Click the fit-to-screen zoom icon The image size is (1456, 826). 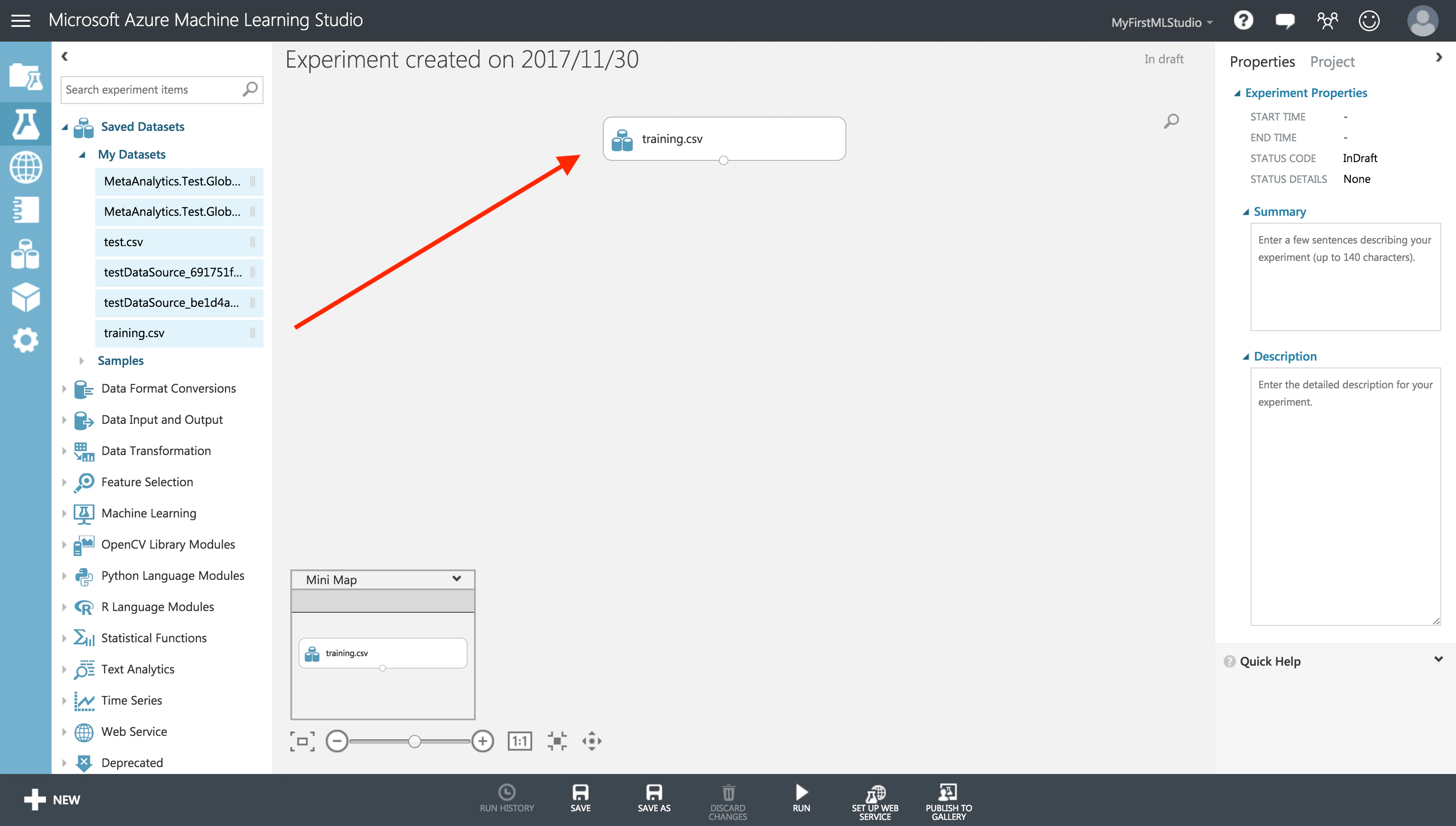[302, 741]
